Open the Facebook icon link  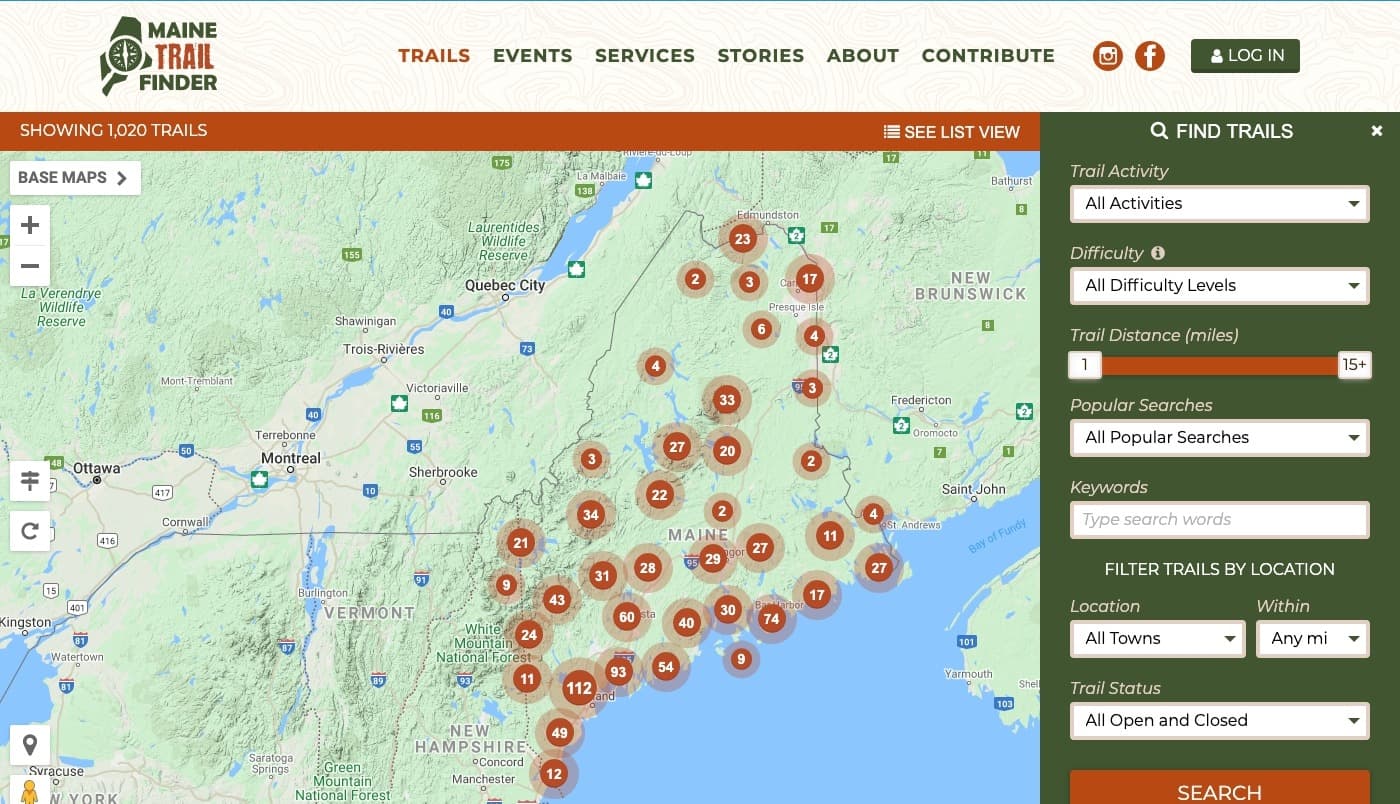point(1149,56)
